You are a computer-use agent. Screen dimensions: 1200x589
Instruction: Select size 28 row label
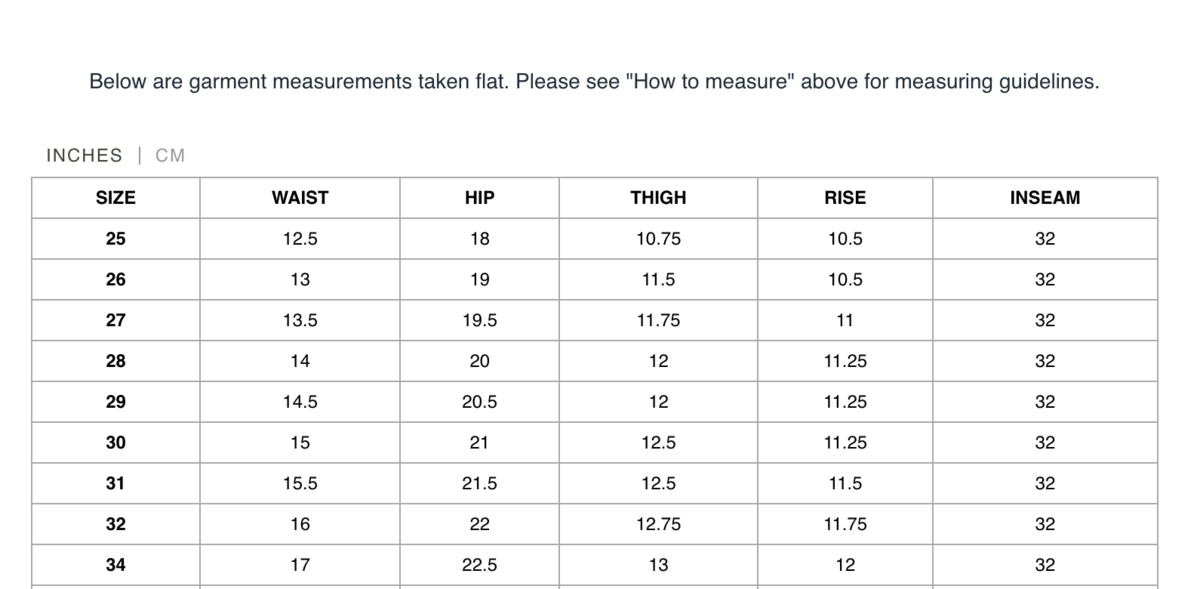[x=116, y=361]
